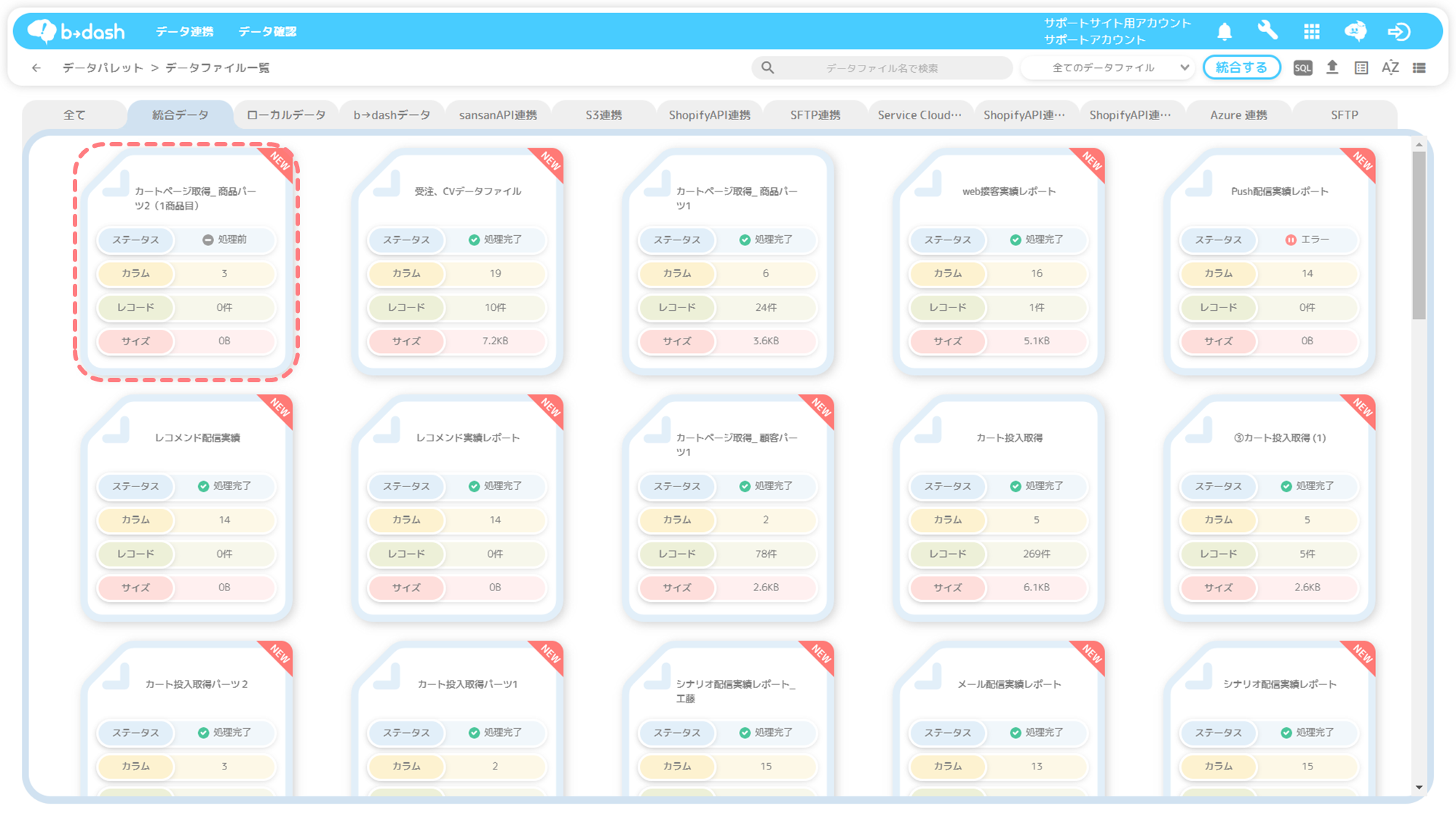
Task: Click the search magnifier icon
Action: pyautogui.click(x=767, y=68)
